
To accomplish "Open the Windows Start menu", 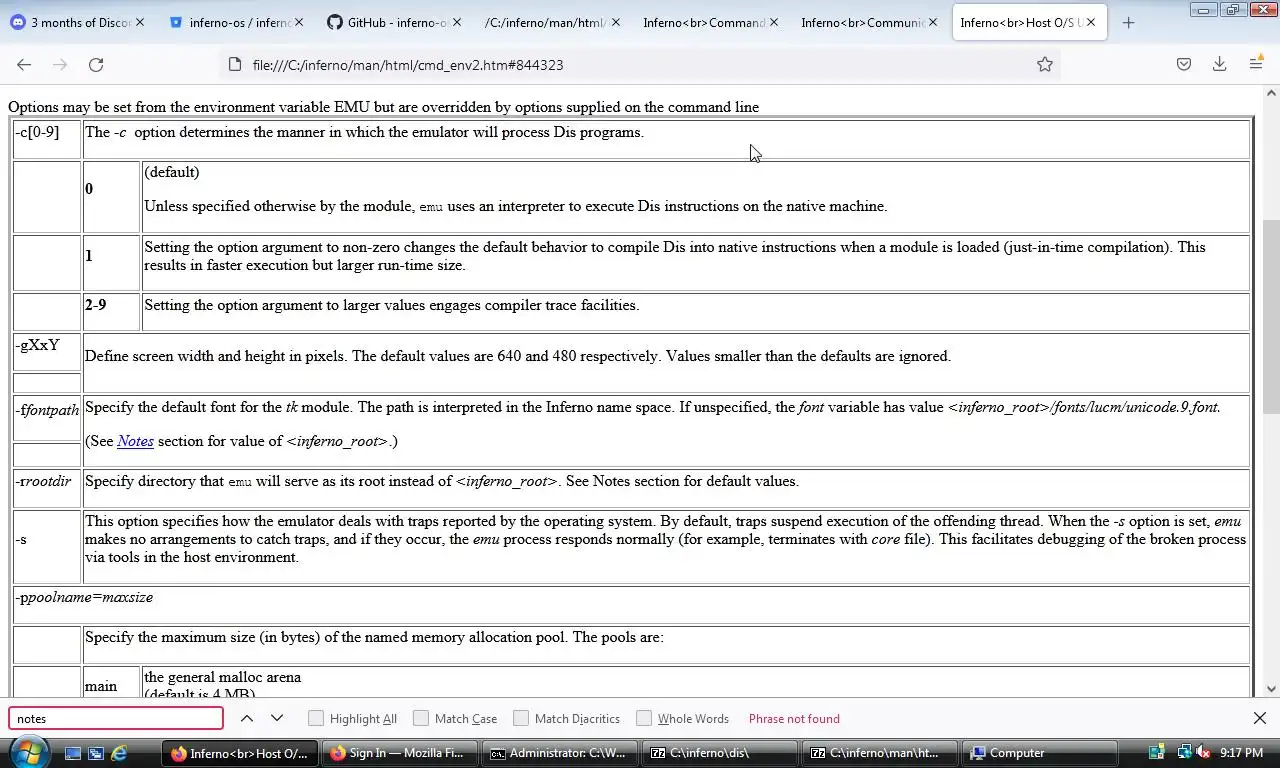I will pyautogui.click(x=28, y=753).
